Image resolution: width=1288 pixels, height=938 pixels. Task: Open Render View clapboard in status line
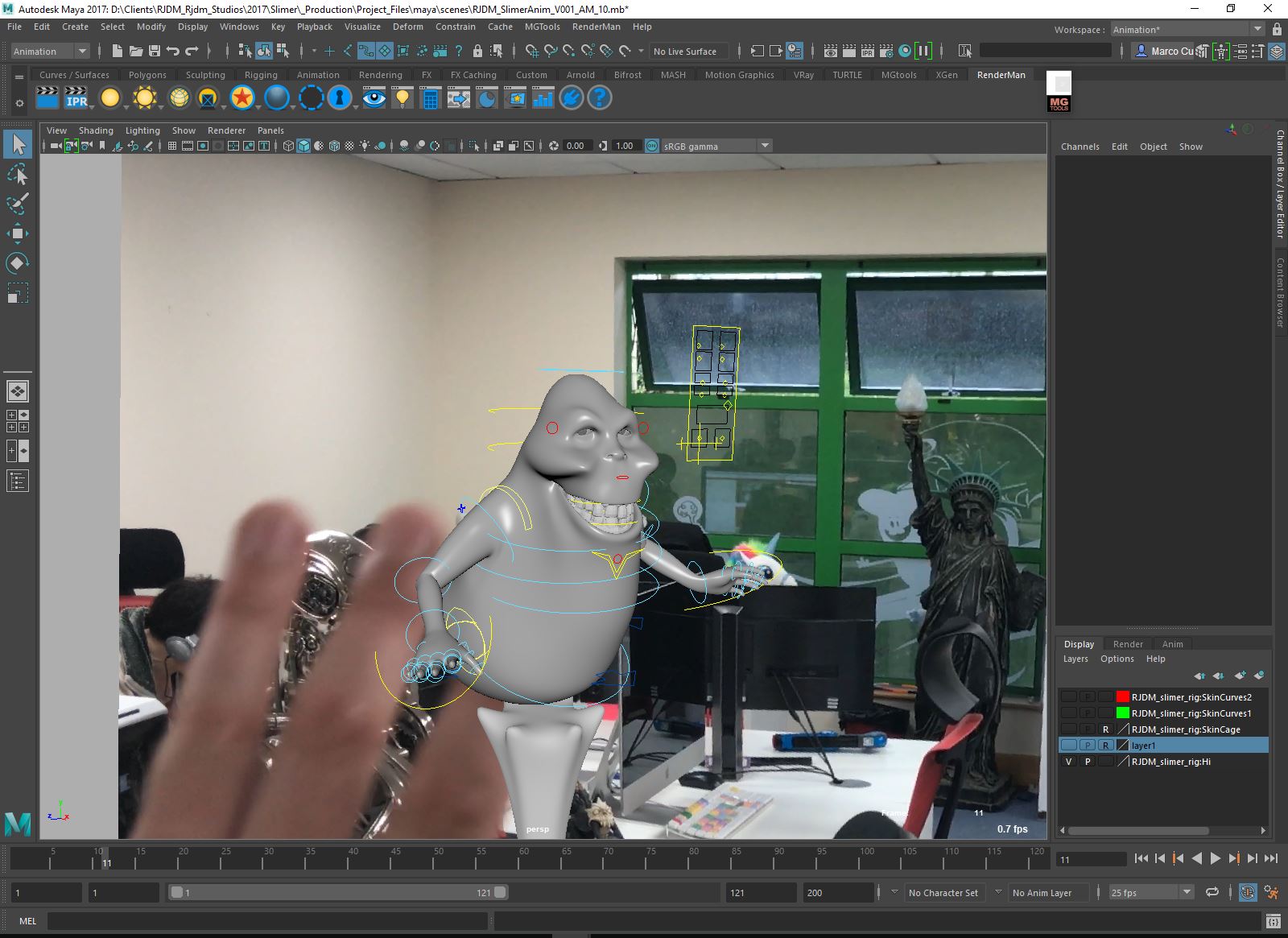831,51
